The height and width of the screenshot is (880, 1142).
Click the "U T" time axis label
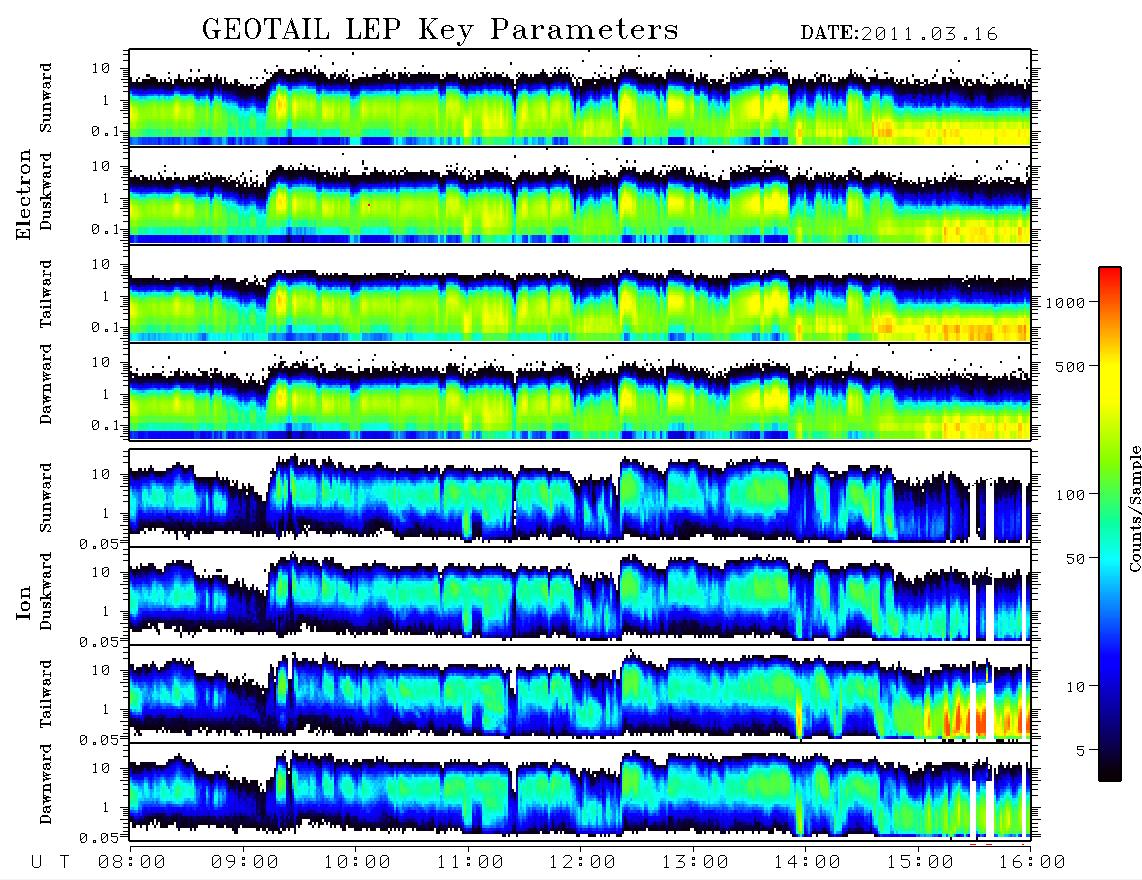click(50, 862)
